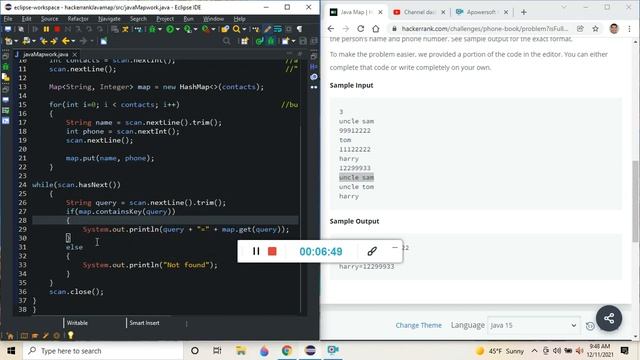This screenshot has width=640, height=360.
Task: Open the Coverage icon dropdown arrow
Action: pyautogui.click(x=196, y=29)
